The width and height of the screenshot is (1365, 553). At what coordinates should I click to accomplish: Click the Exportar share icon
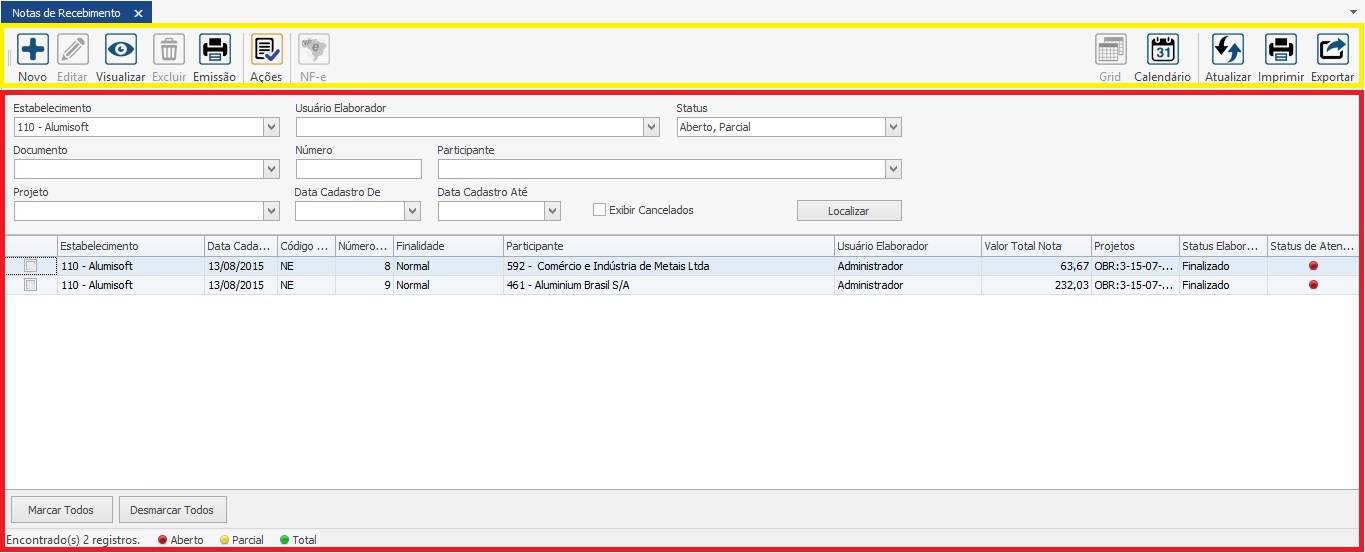pos(1332,50)
